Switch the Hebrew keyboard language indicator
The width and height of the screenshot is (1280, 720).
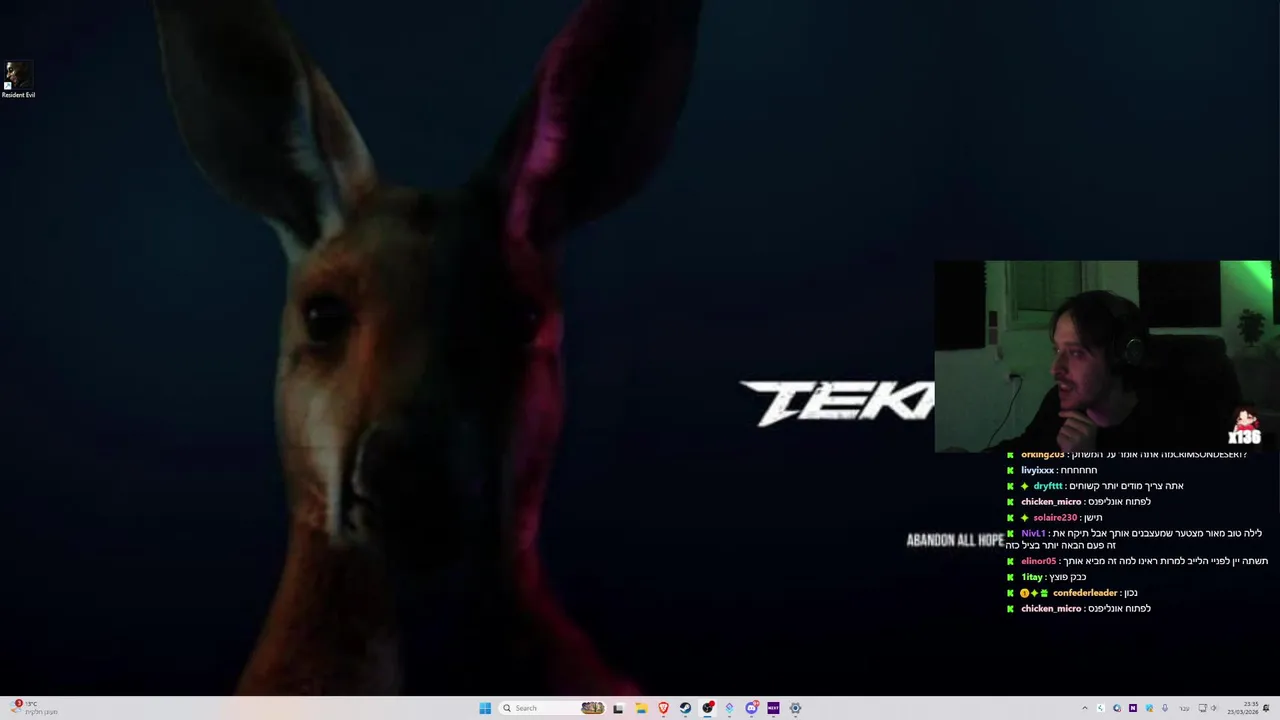click(1185, 708)
